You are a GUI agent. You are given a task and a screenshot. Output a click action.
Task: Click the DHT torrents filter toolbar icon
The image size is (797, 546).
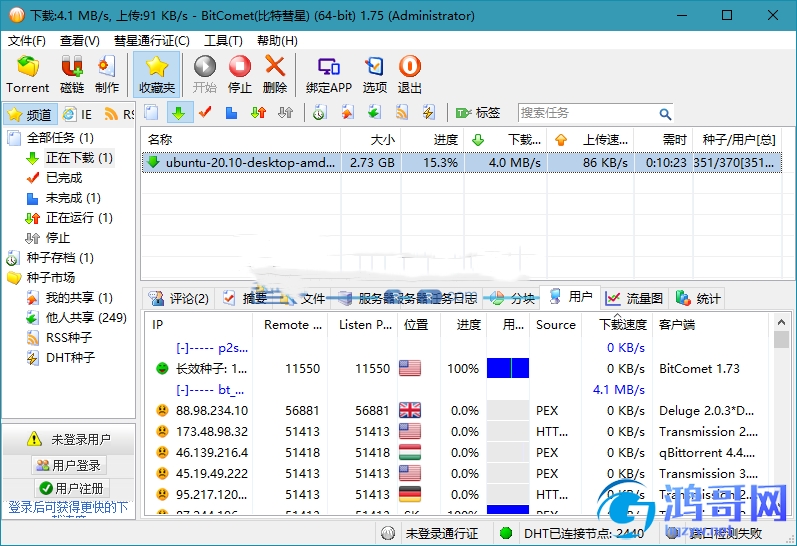(x=428, y=112)
